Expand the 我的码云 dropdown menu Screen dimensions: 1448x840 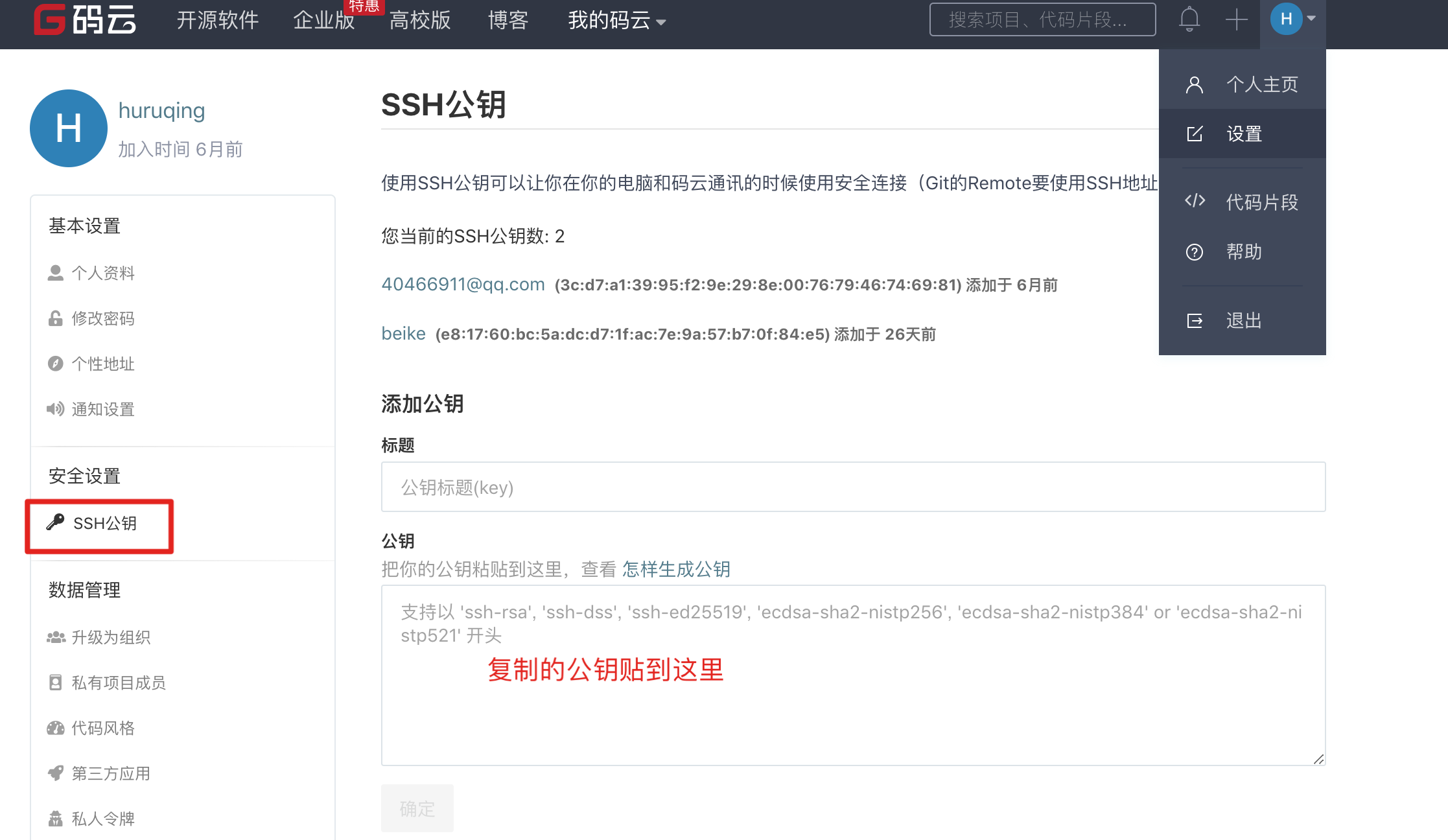[617, 20]
